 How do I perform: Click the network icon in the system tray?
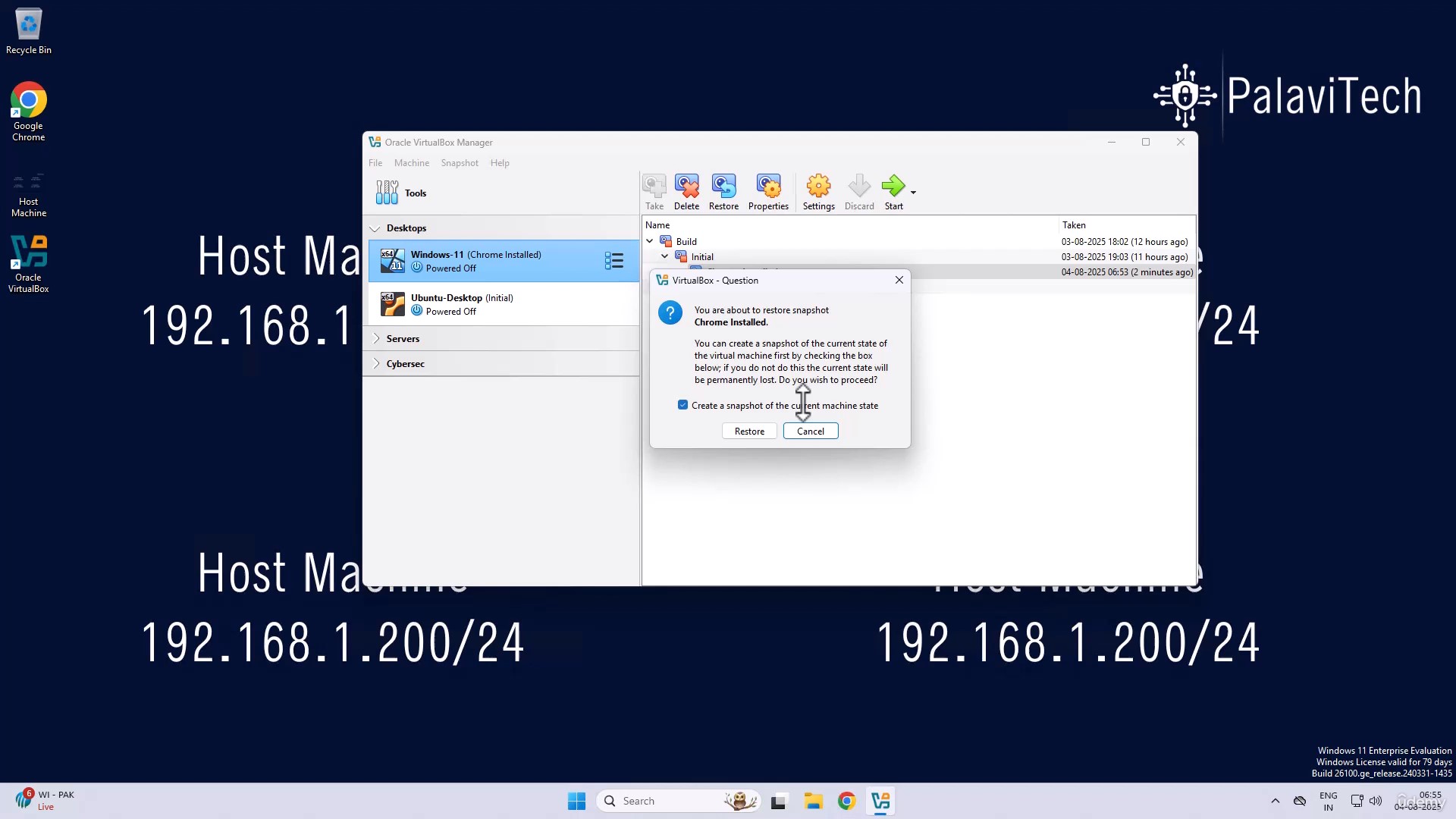tap(1357, 801)
